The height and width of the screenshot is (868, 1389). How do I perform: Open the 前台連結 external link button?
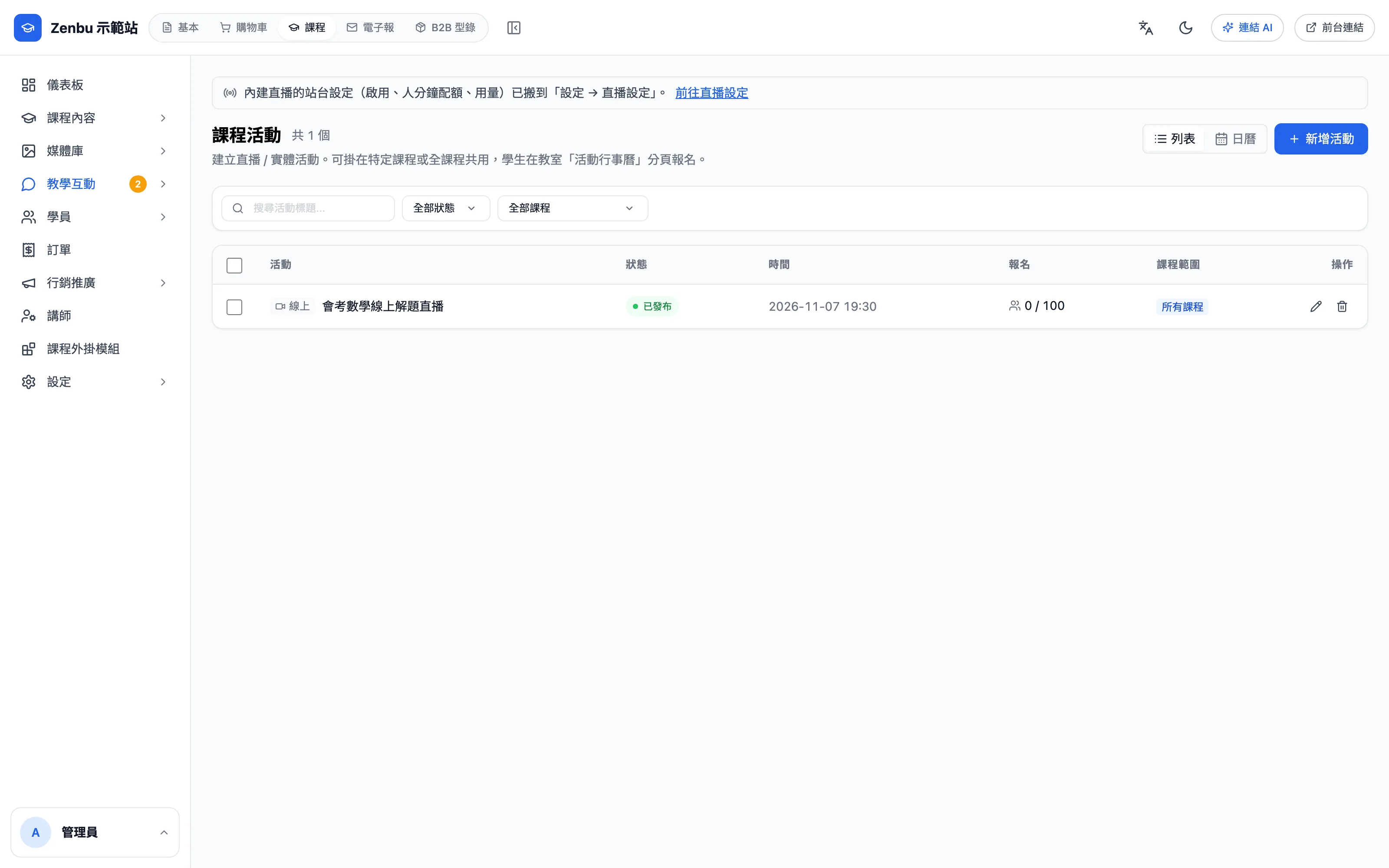click(x=1334, y=27)
